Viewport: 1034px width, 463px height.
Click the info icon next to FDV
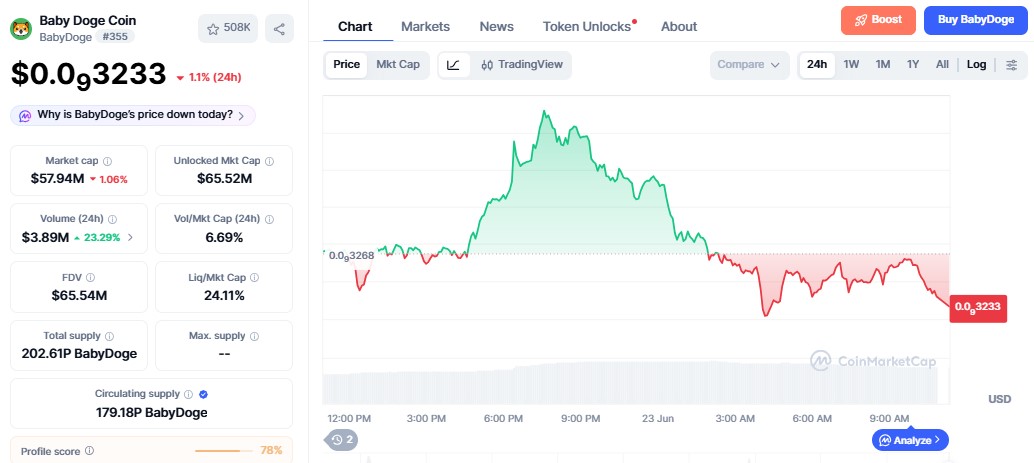[x=90, y=278]
